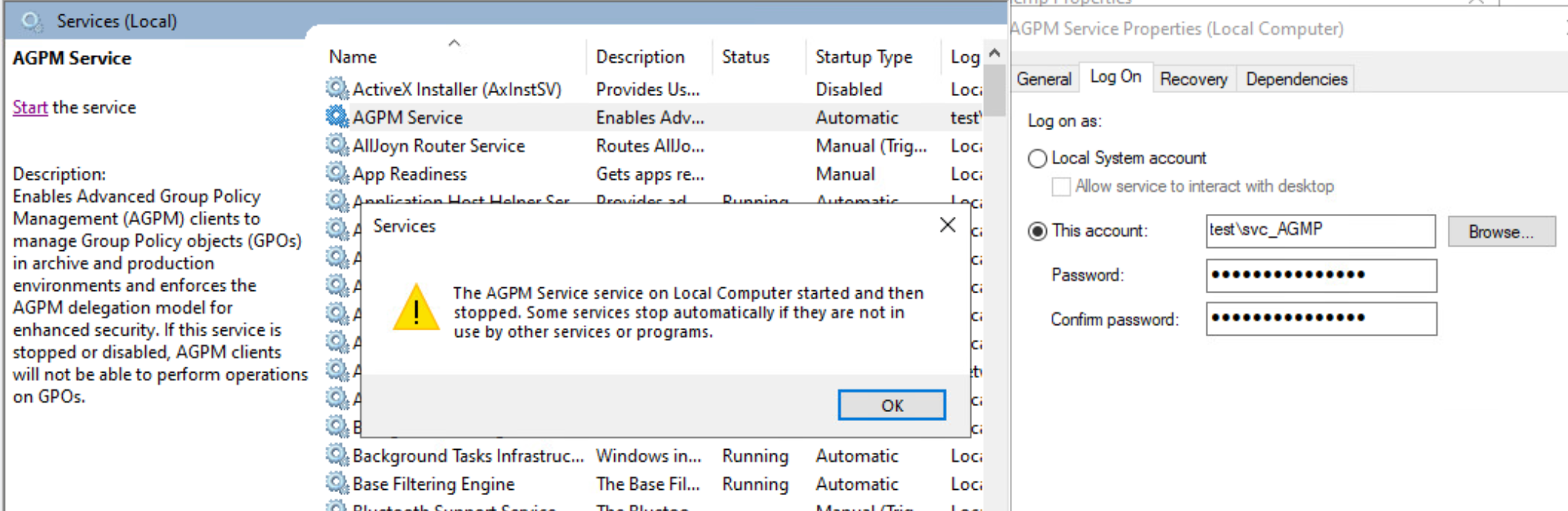This screenshot has height=511, width=1568.
Task: Click the Base Filtering Engine gear icon
Action: [x=337, y=483]
